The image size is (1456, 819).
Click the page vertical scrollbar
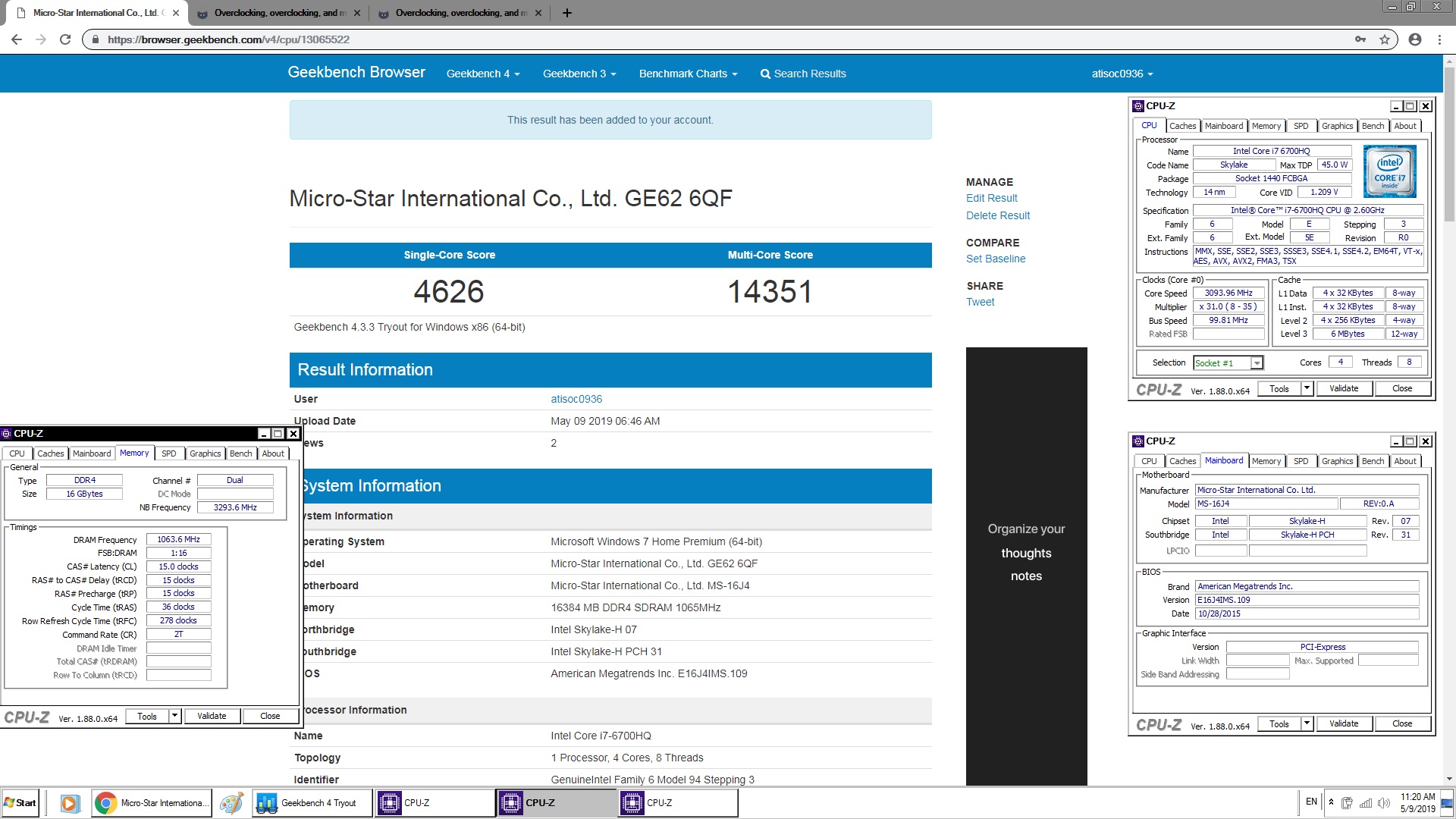pyautogui.click(x=1449, y=144)
